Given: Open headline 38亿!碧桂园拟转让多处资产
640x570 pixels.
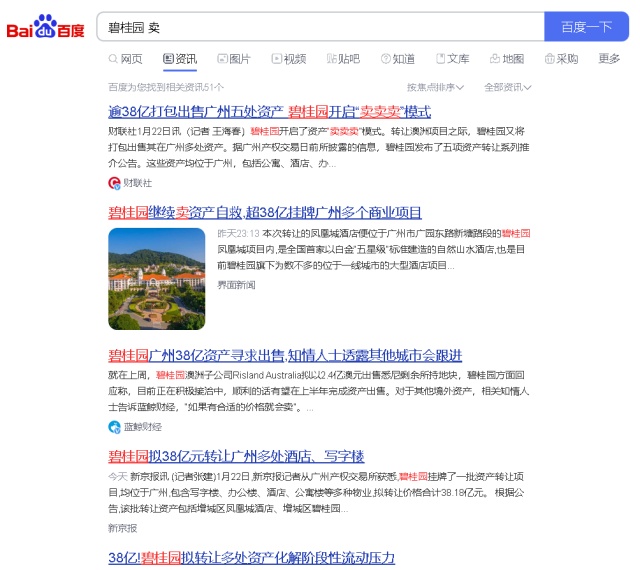Looking at the screenshot, I should point(251,558).
